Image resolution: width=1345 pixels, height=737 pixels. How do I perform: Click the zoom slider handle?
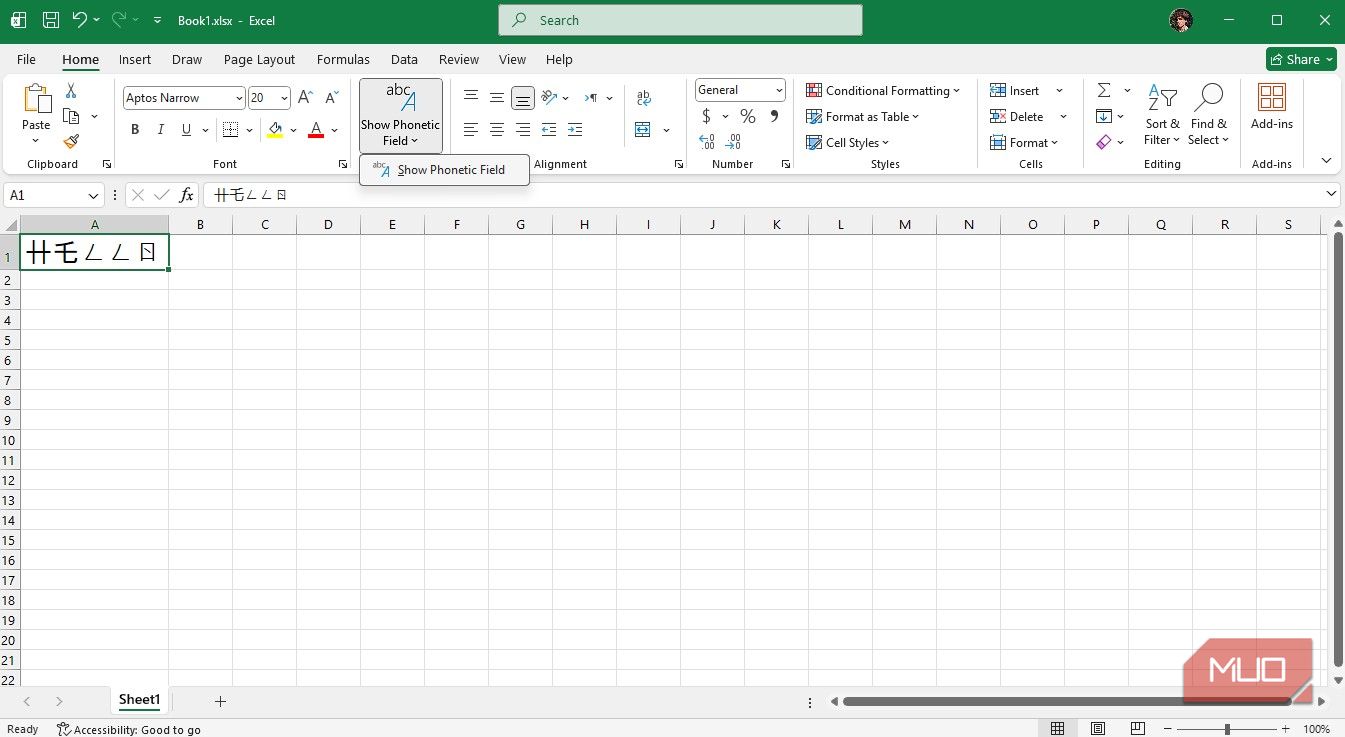coord(1227,730)
